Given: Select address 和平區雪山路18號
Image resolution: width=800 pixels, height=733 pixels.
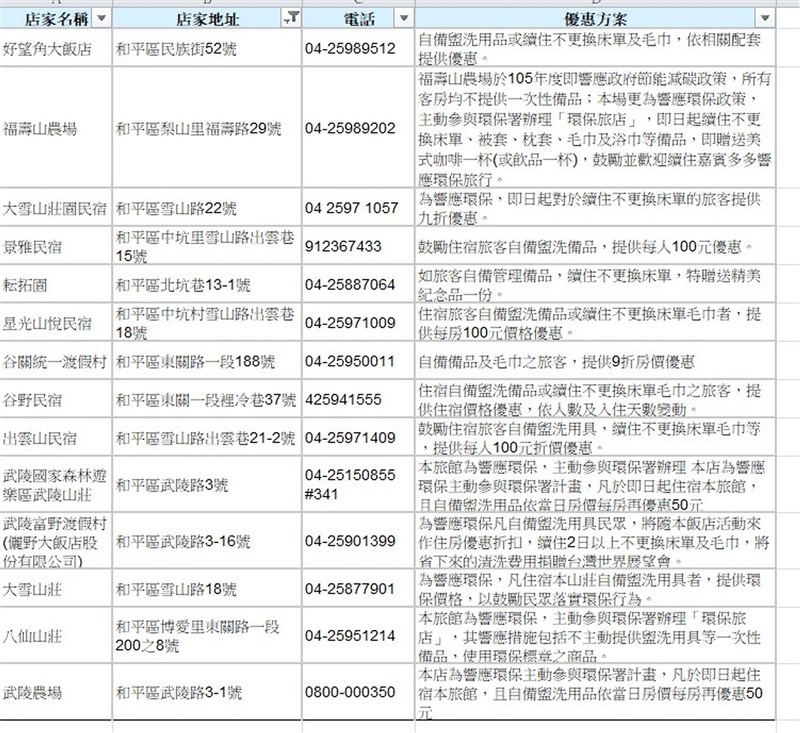Looking at the screenshot, I should tap(207, 588).
